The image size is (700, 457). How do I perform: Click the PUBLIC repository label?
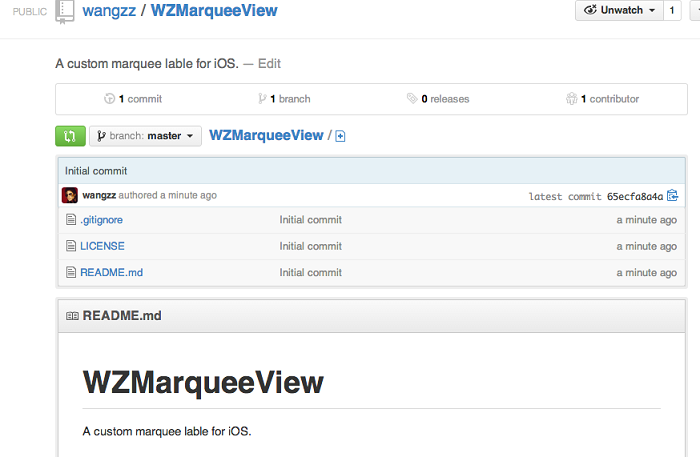coord(29,12)
